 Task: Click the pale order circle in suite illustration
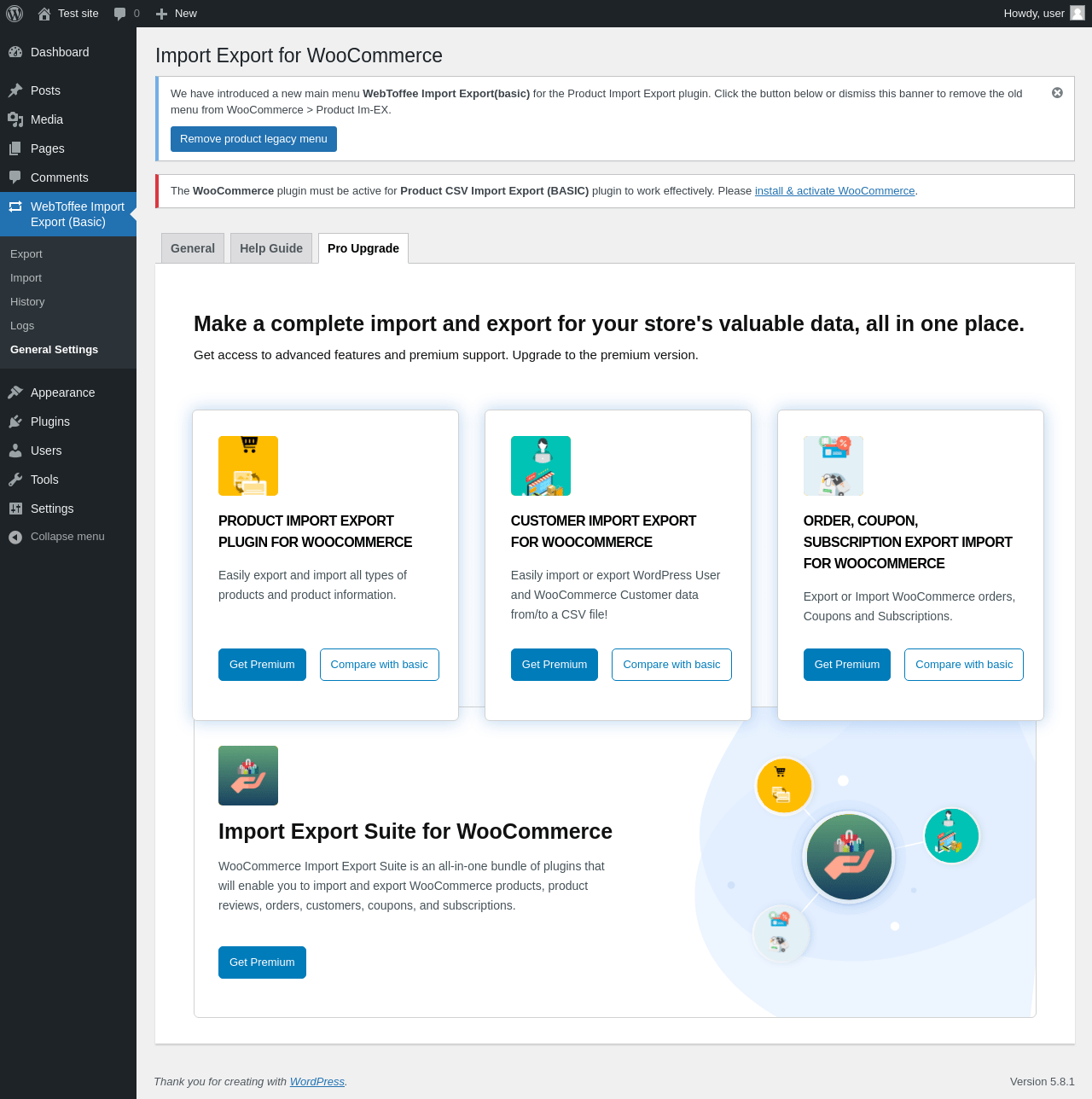coord(781,933)
